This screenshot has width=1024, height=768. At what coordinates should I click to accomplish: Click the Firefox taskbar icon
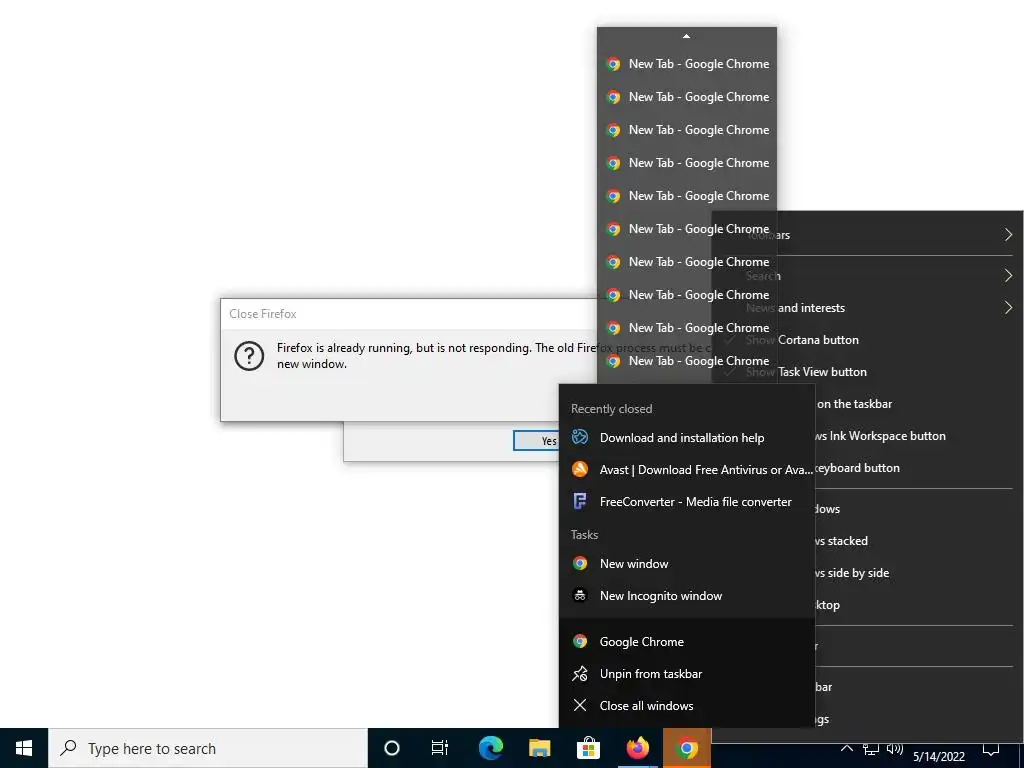(637, 748)
